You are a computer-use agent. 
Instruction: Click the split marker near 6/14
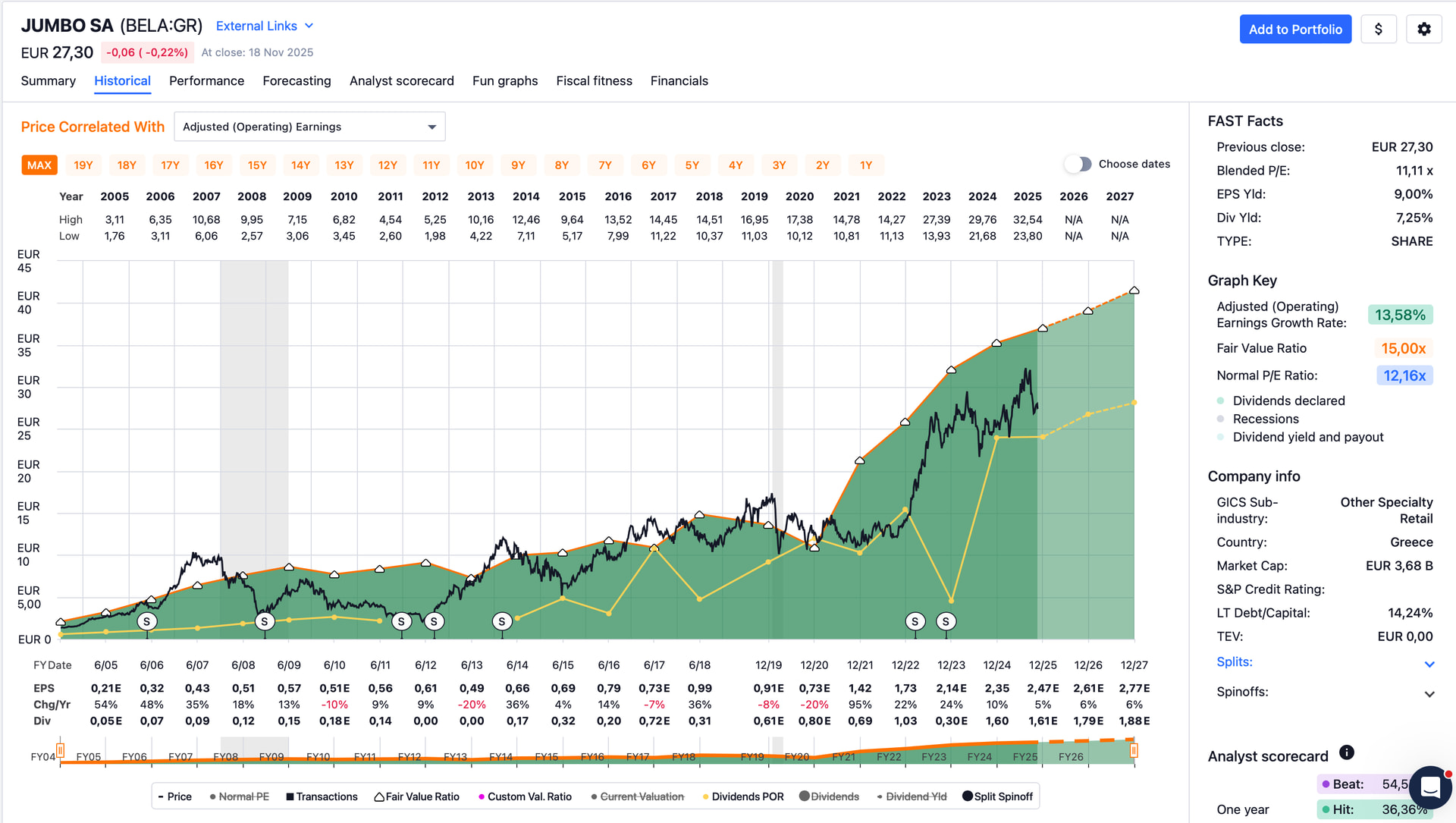coord(502,622)
